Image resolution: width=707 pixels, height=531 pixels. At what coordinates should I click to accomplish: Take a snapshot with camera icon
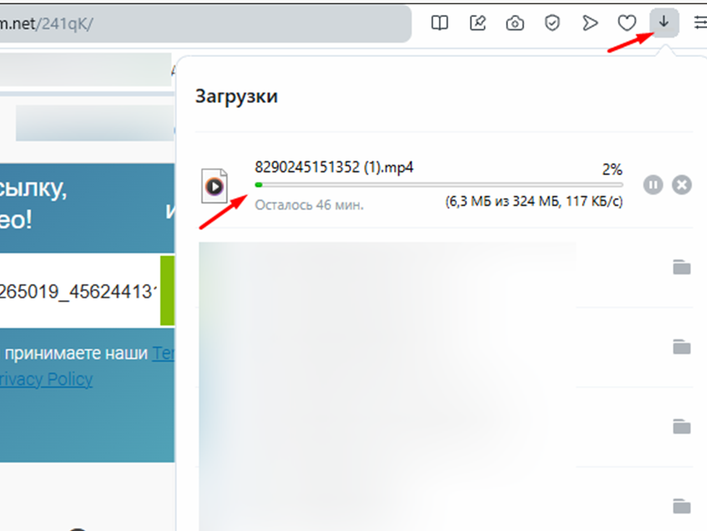point(515,23)
